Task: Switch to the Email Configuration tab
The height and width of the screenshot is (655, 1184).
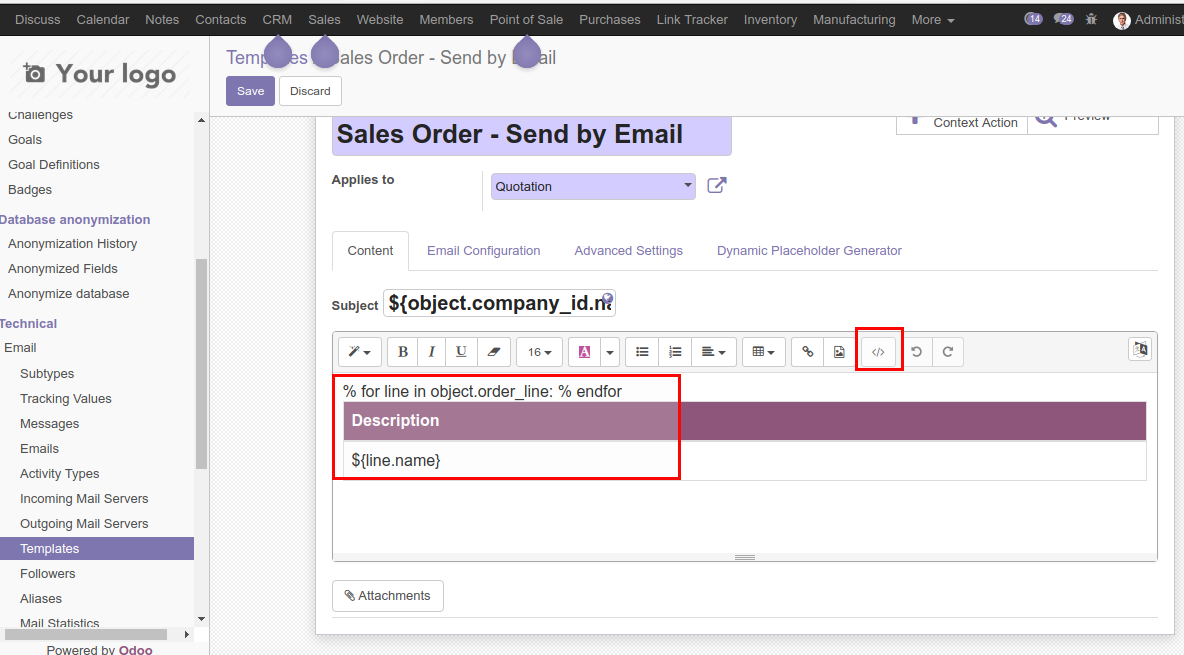Action: pyautogui.click(x=484, y=250)
